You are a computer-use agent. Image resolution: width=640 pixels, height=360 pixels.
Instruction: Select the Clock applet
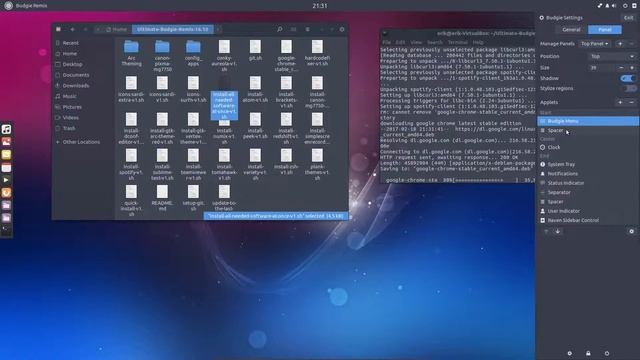tap(588, 147)
